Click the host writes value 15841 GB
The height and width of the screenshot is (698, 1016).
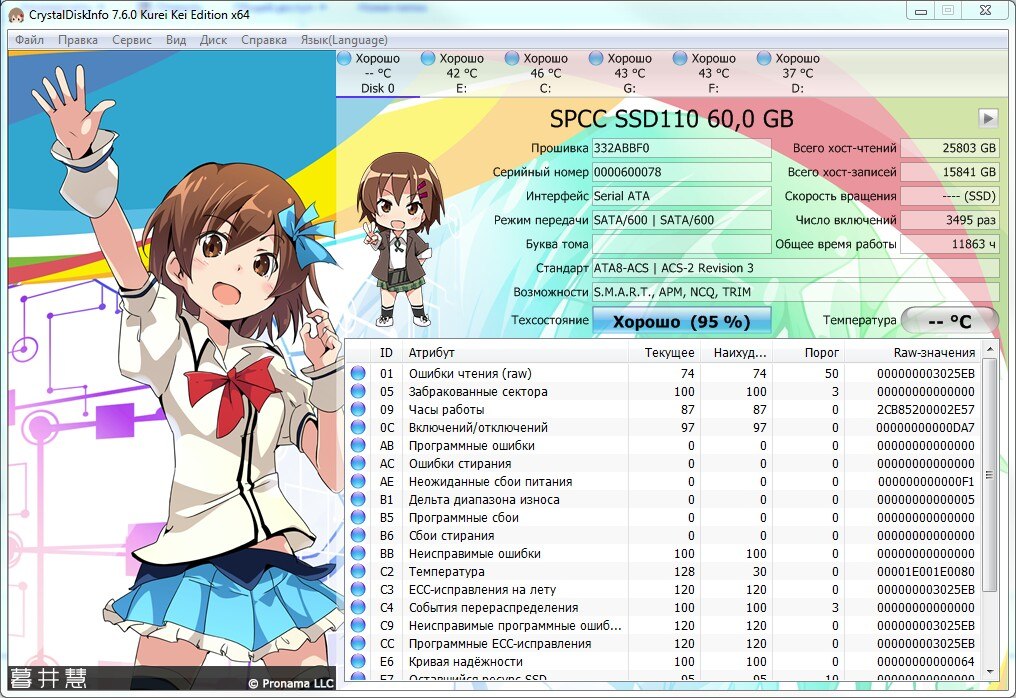950,172
